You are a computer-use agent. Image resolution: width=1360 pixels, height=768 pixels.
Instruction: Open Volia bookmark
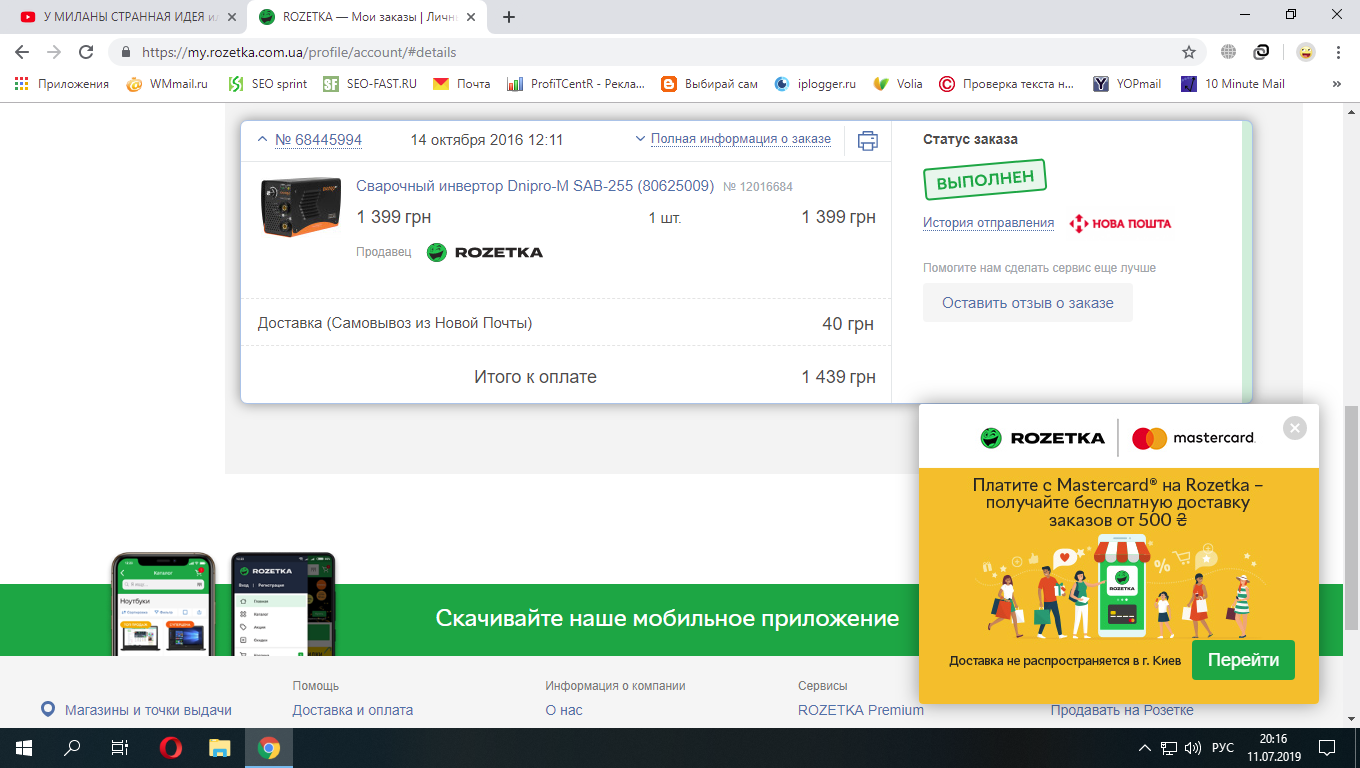click(898, 84)
